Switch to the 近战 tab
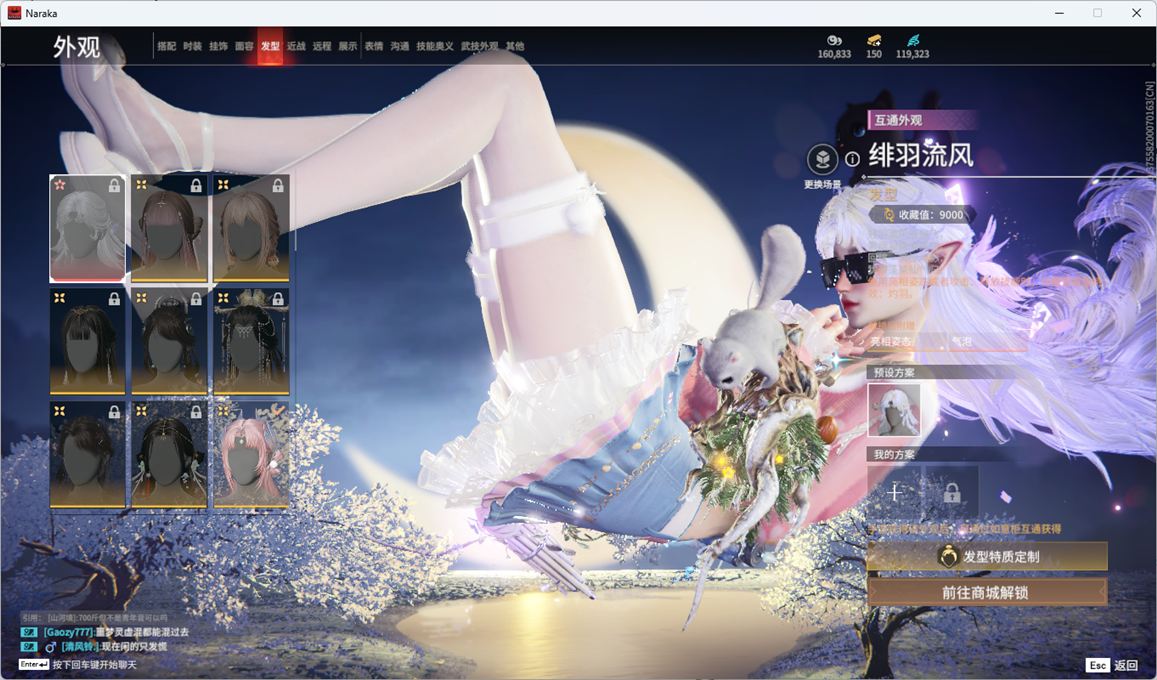Viewport: 1157px width, 680px height. pos(296,46)
